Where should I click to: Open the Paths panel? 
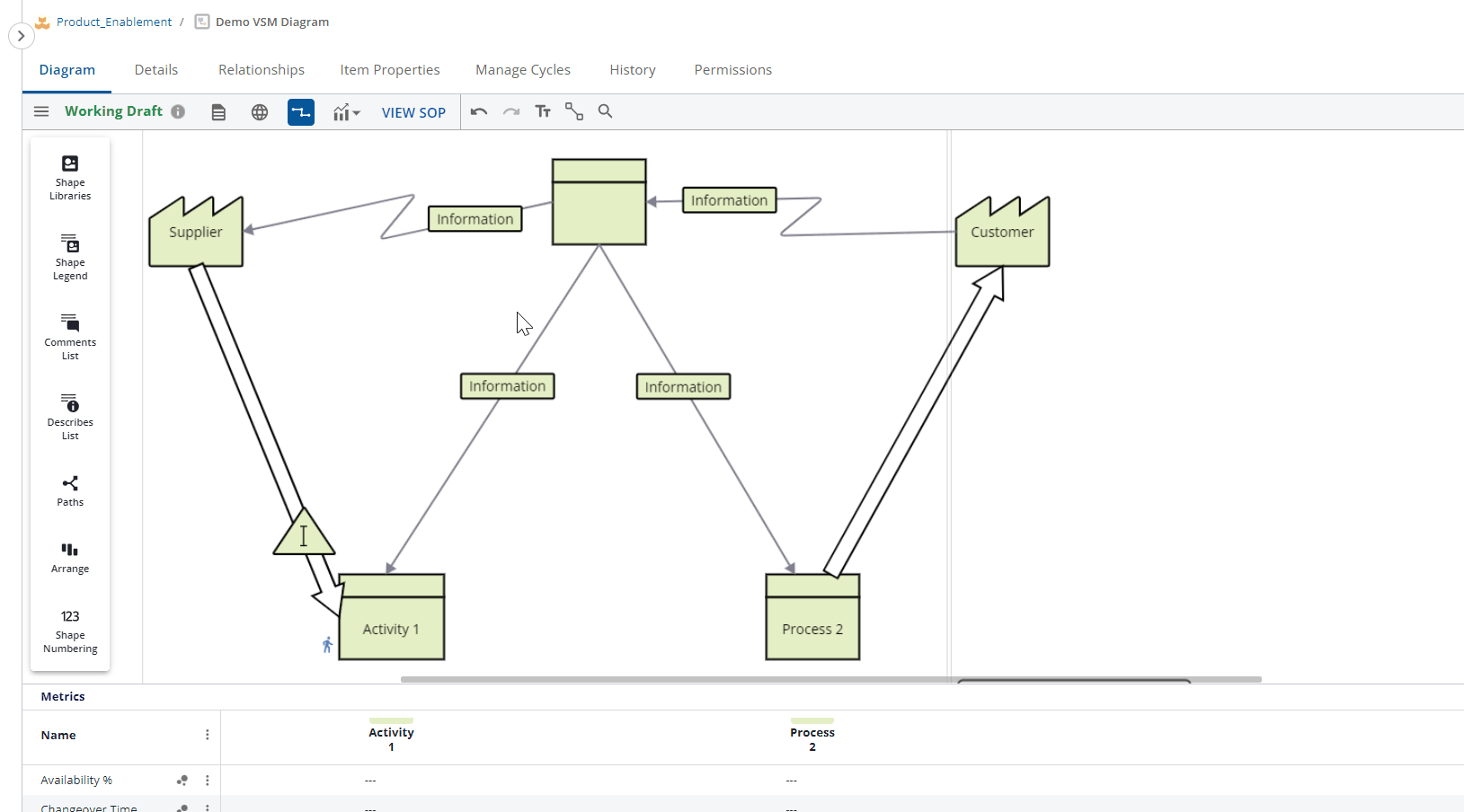[70, 490]
